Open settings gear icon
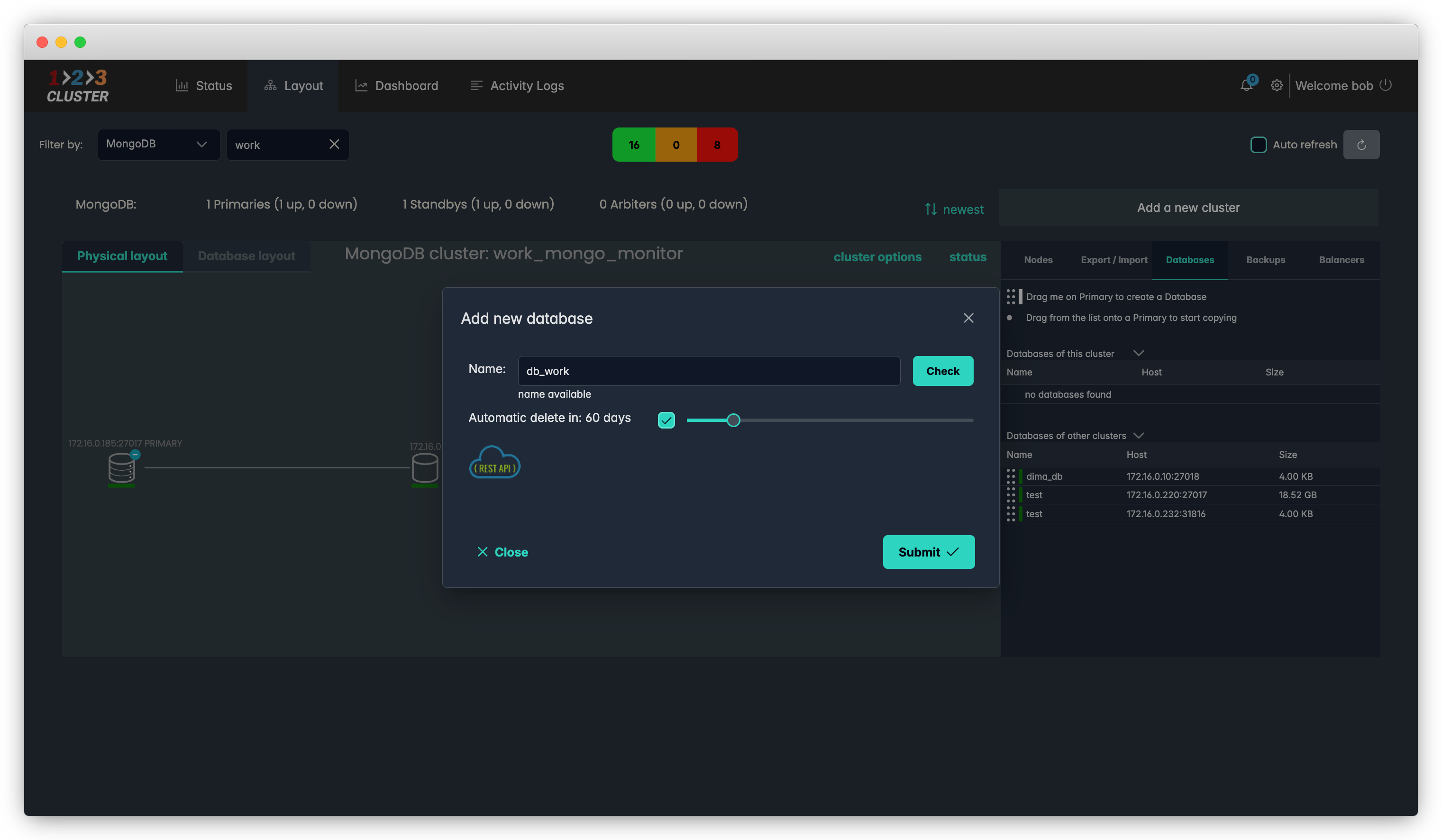The image size is (1442, 840). click(x=1277, y=85)
